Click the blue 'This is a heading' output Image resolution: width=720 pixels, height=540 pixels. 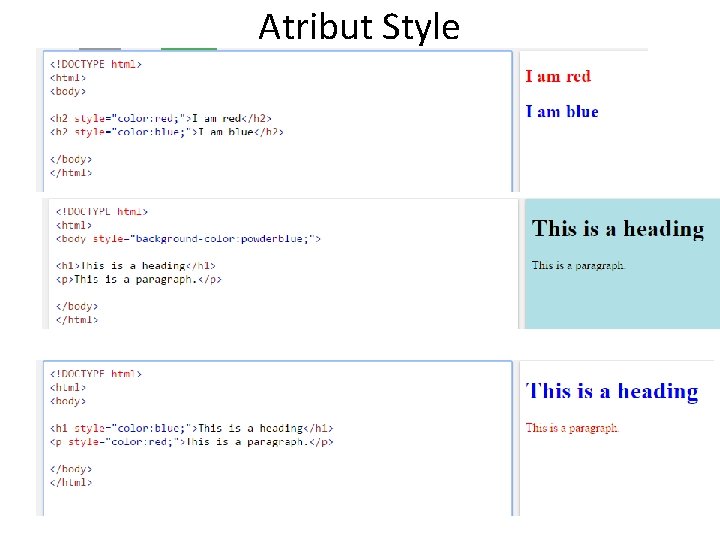tap(612, 391)
